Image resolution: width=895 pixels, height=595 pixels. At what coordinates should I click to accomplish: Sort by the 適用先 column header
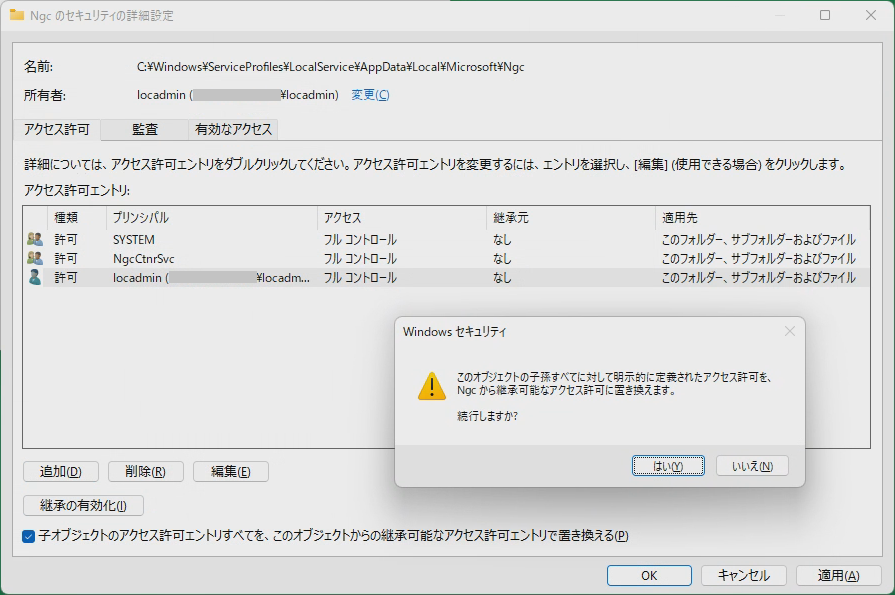[x=763, y=218]
